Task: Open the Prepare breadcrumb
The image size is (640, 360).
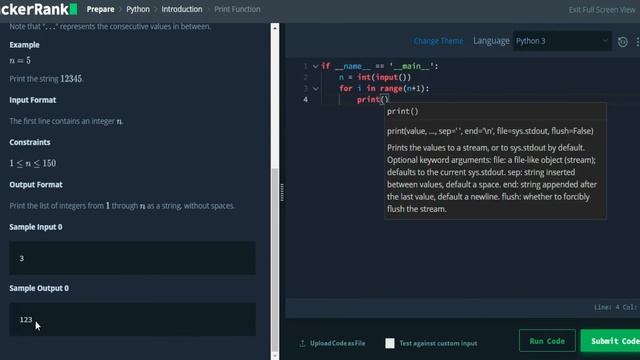Action: click(x=100, y=9)
